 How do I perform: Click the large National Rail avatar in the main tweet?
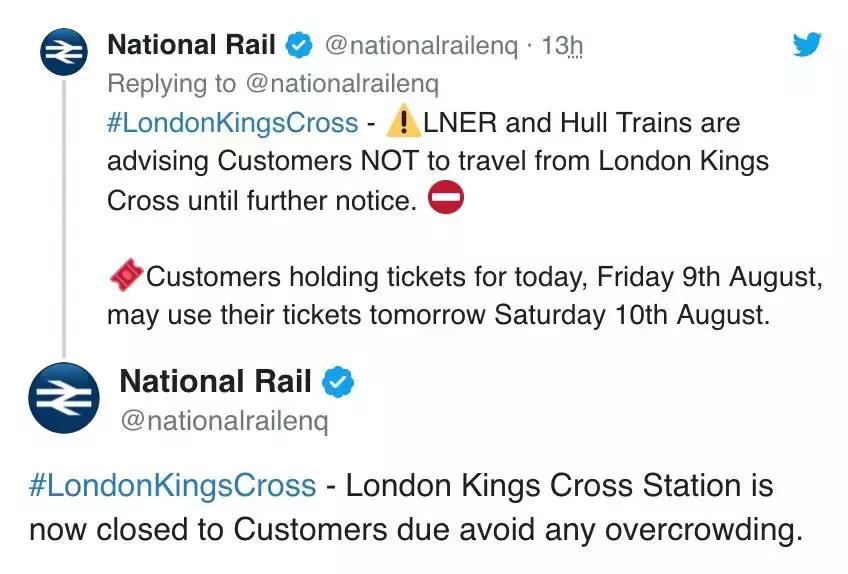coord(63,398)
